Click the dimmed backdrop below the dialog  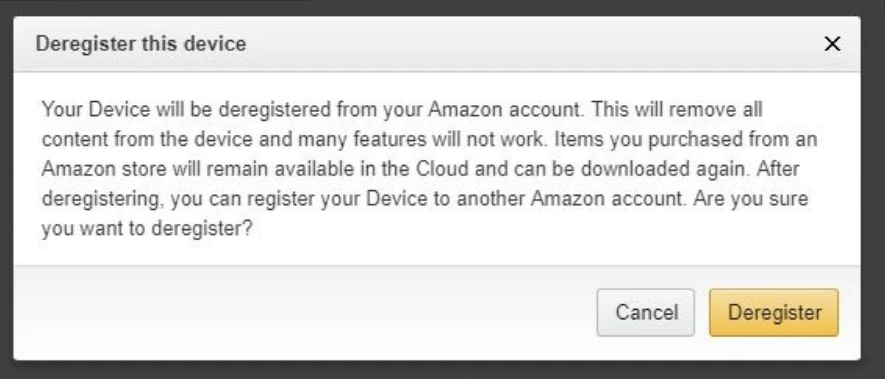coord(442,371)
